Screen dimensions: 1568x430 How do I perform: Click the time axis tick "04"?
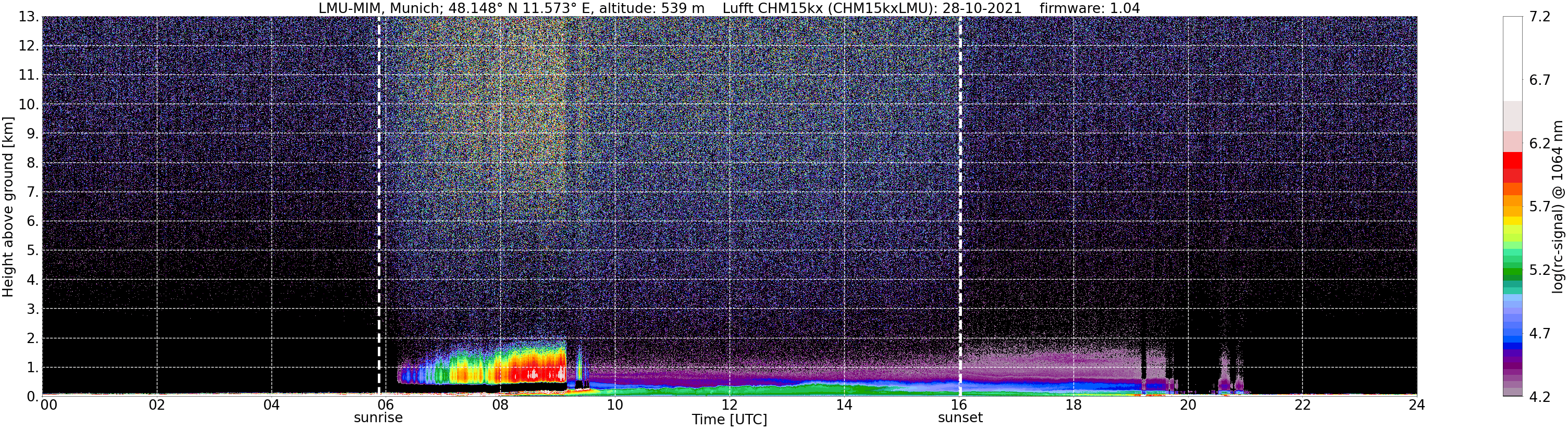click(271, 405)
